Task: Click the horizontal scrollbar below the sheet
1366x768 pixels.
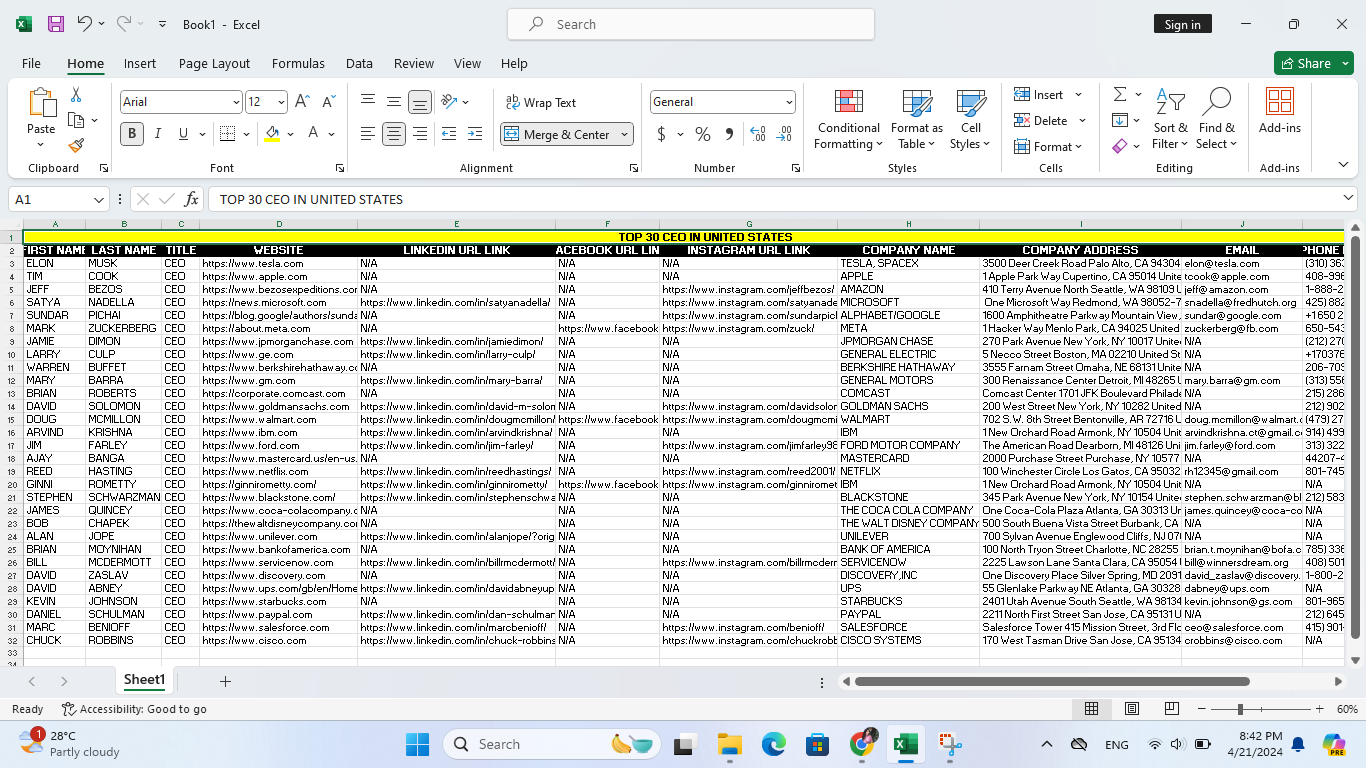Action: pos(1052,681)
